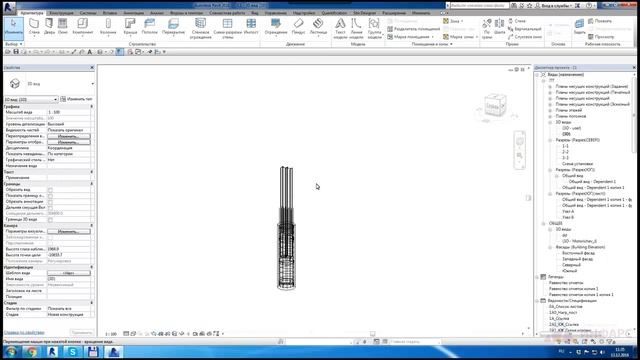This screenshot has height=360, width=640.
Task: Open the Справка по свойствам link
Action: coord(24,333)
